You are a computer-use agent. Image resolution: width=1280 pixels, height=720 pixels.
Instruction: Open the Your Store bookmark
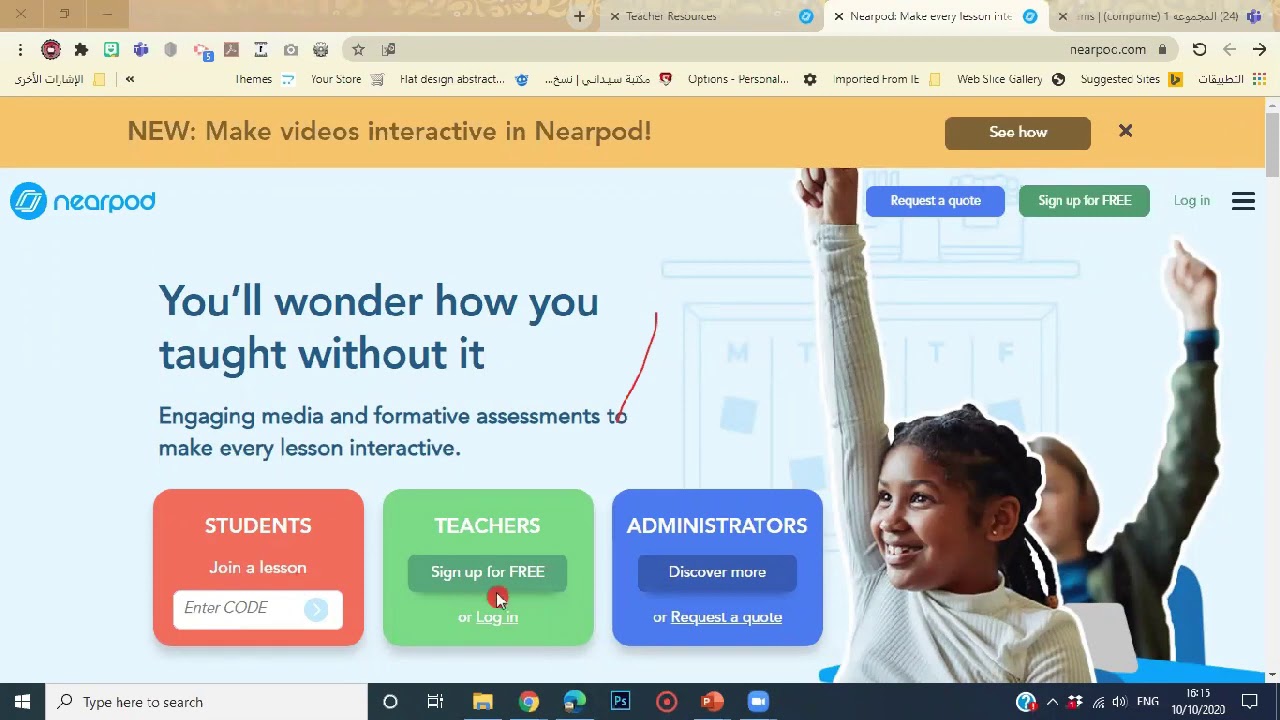point(347,79)
